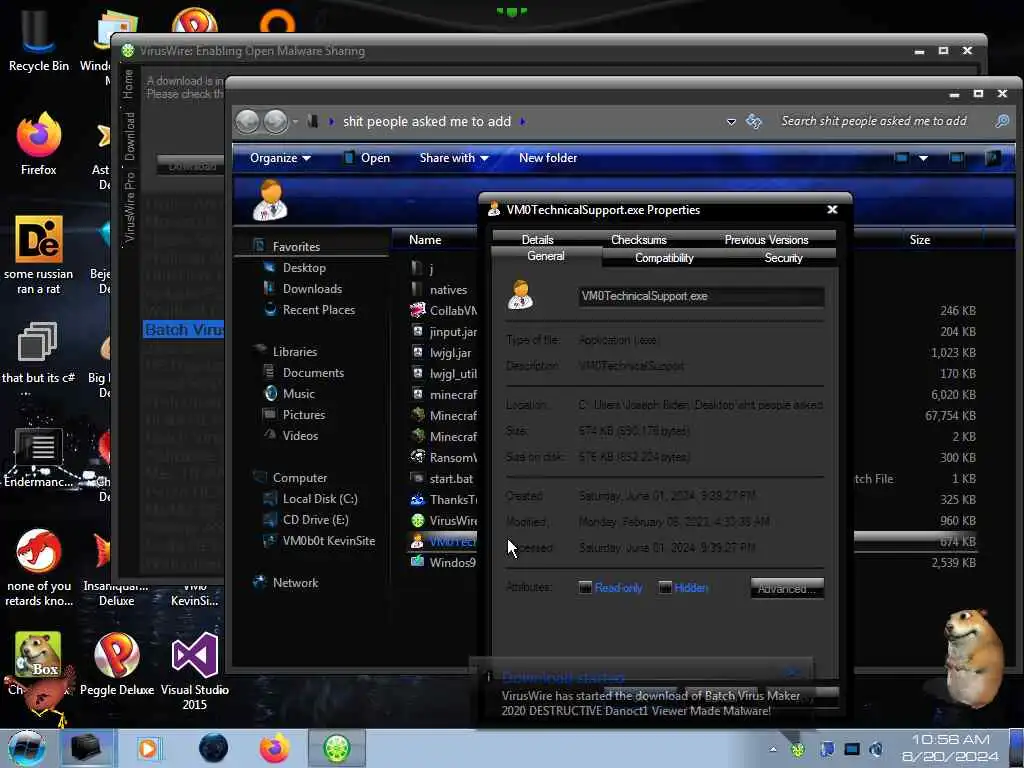Collapse the Favorites group in navigation pane

point(296,247)
